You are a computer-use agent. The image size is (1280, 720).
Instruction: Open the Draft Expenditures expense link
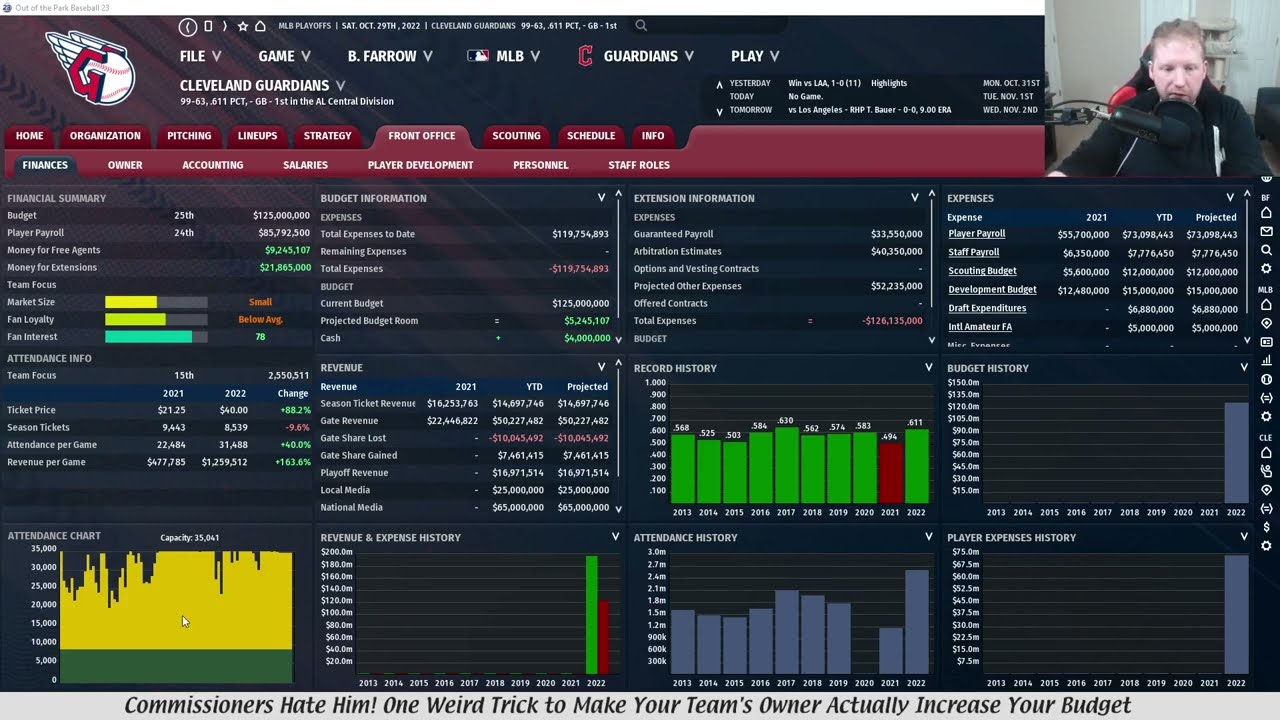click(987, 309)
